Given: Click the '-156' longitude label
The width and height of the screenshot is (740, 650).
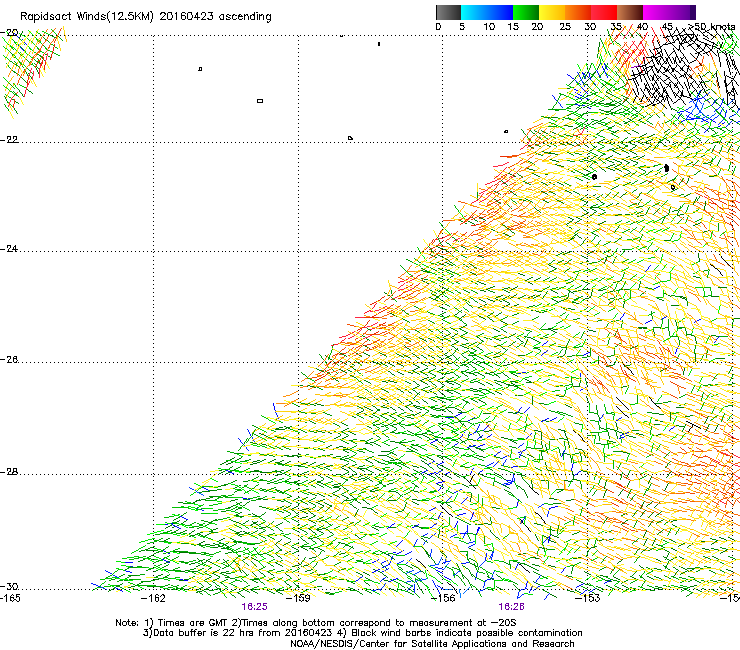Looking at the screenshot, I should [x=443, y=599].
